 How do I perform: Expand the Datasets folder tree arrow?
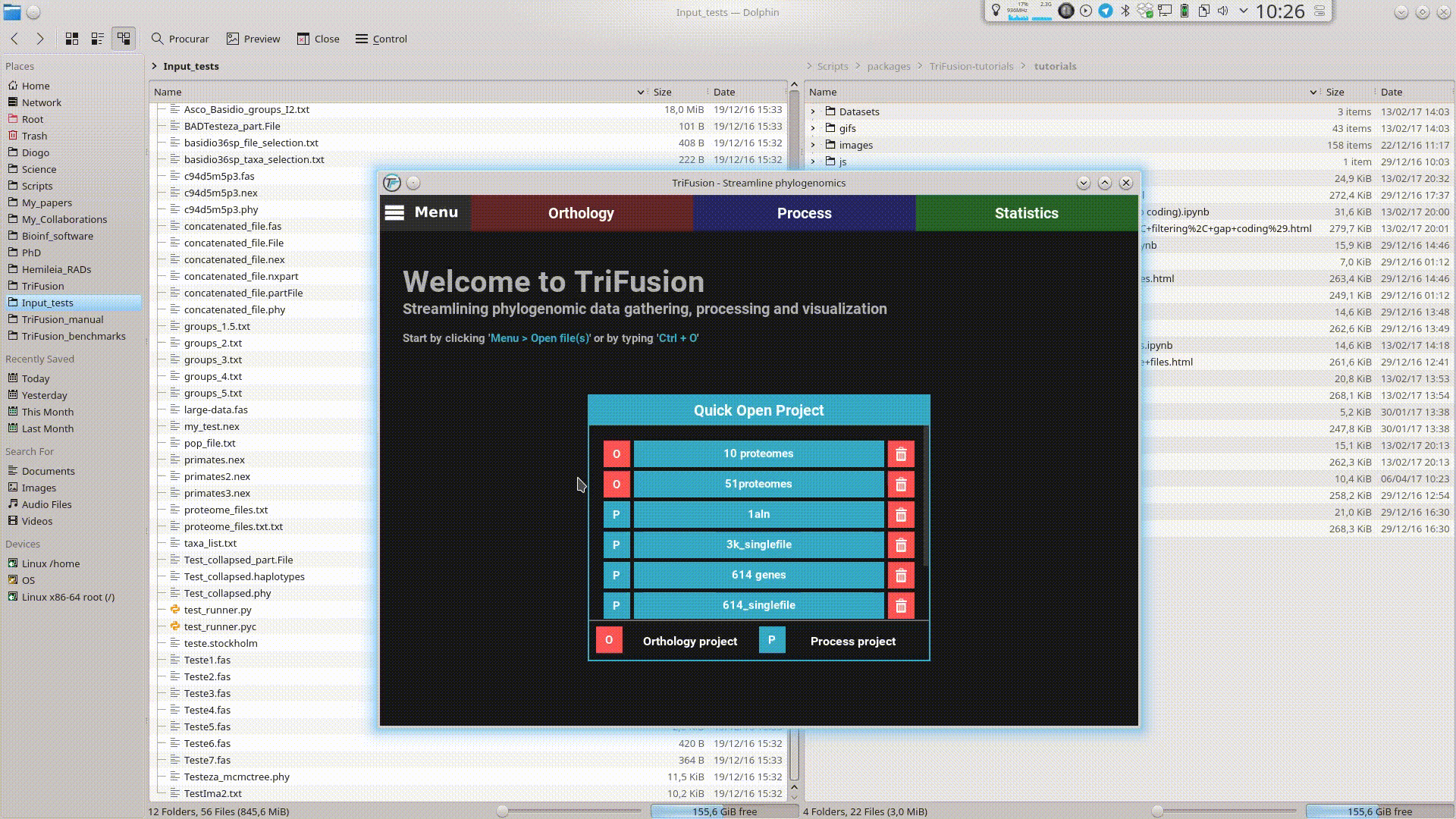point(813,111)
